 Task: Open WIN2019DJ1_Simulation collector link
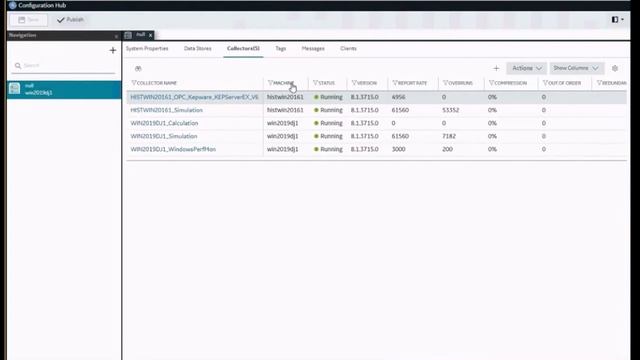coord(164,136)
